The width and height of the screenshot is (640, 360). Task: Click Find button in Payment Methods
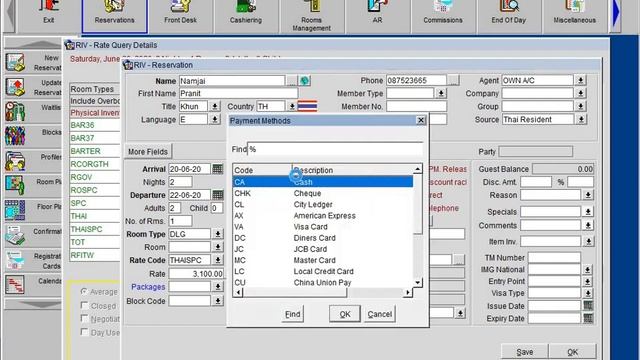(x=293, y=314)
